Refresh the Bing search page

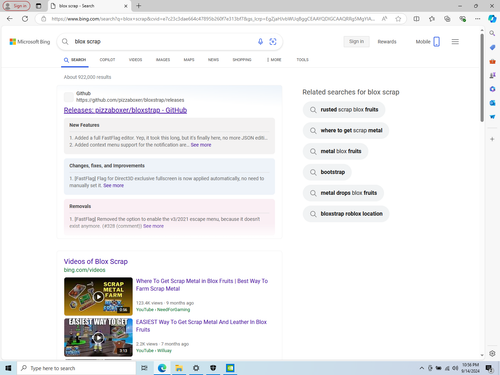tap(25, 19)
